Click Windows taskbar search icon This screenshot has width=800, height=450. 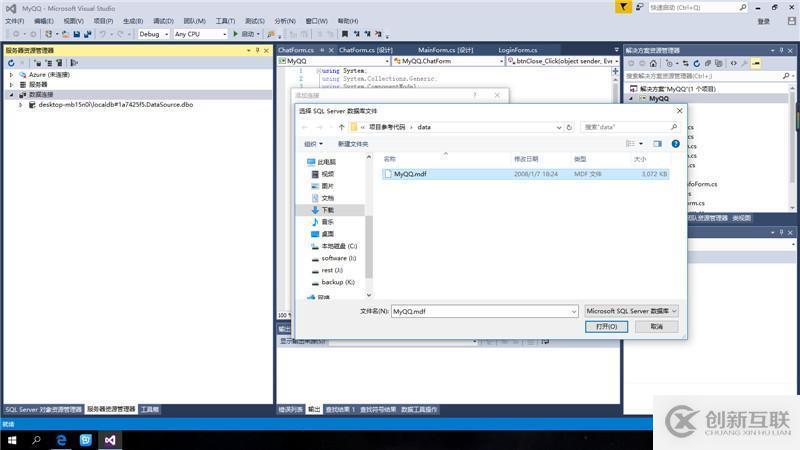pos(36,440)
